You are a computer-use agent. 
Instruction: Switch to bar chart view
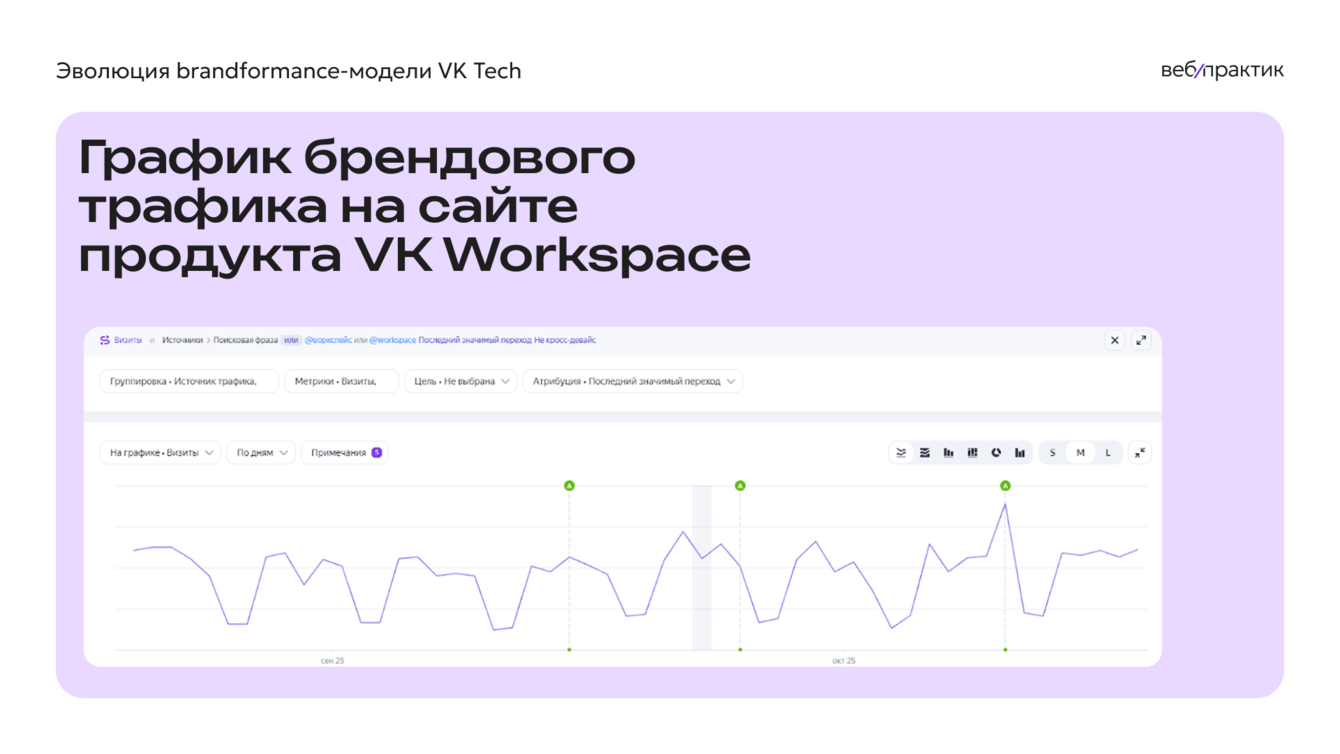(948, 453)
